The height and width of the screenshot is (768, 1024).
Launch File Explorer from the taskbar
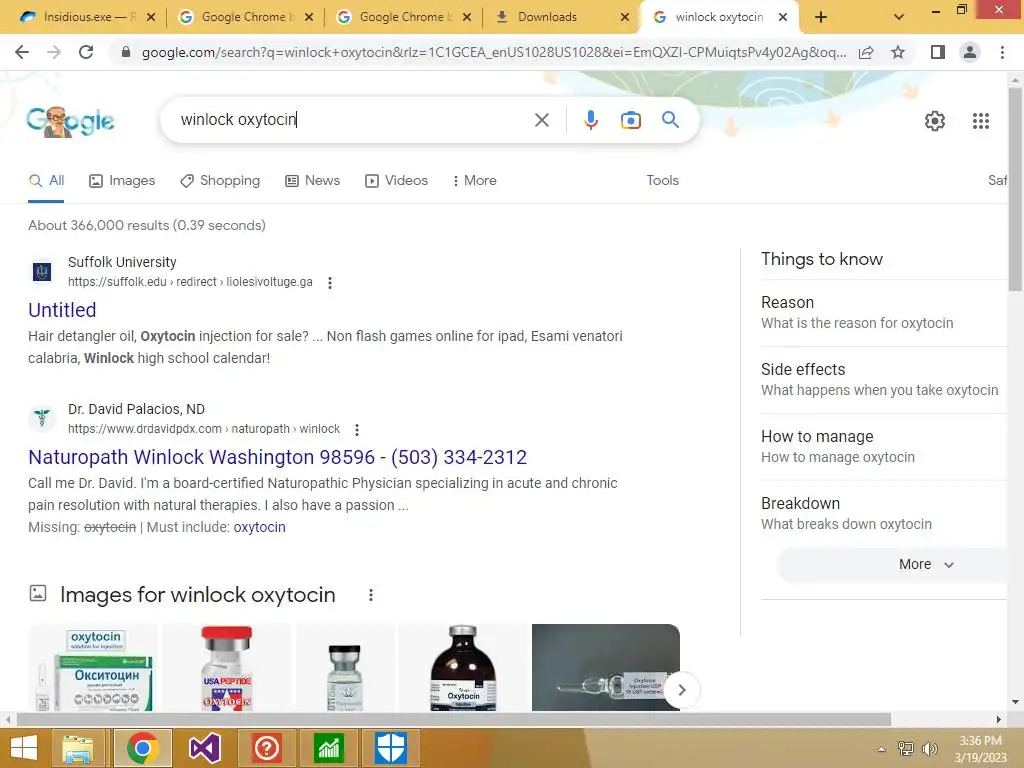[x=78, y=748]
